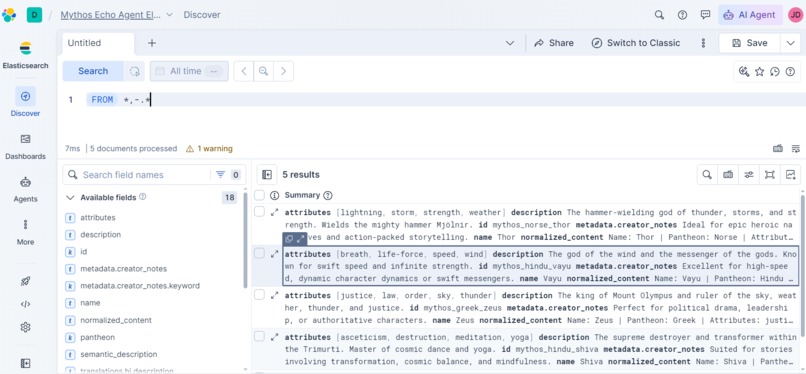
Task: Open results display options sliders icon
Action: click(749, 175)
